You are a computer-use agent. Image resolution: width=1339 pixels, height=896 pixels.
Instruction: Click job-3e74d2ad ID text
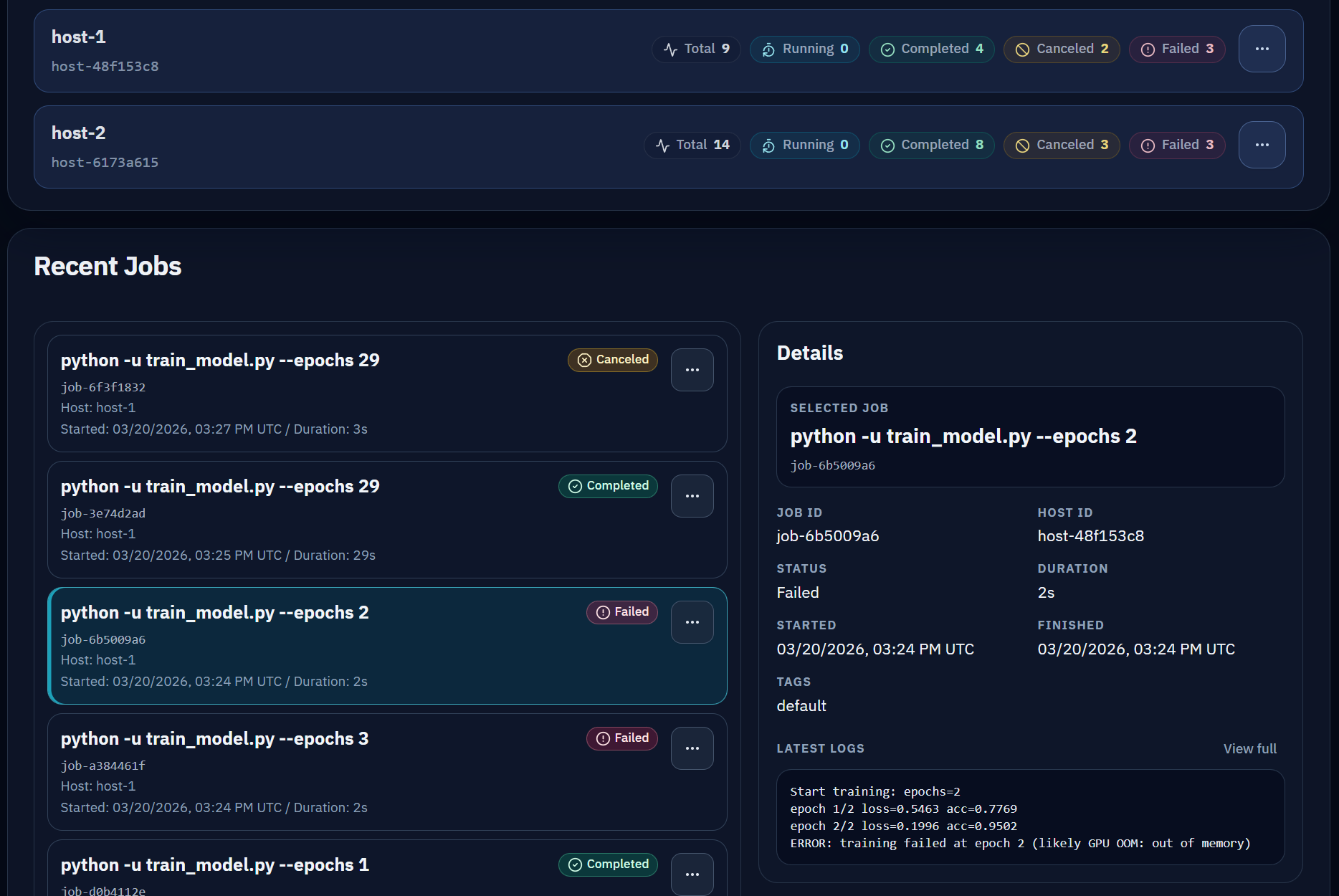coord(103,513)
